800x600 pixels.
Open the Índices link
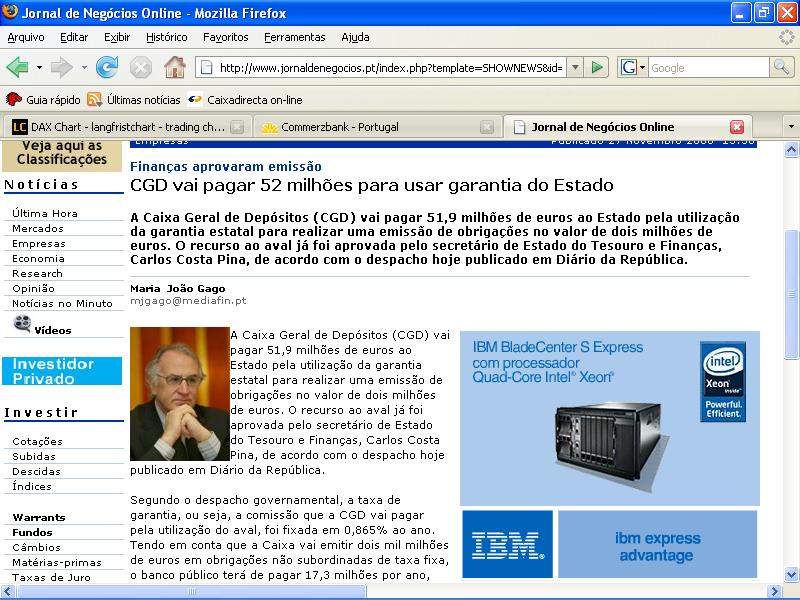(x=32, y=486)
